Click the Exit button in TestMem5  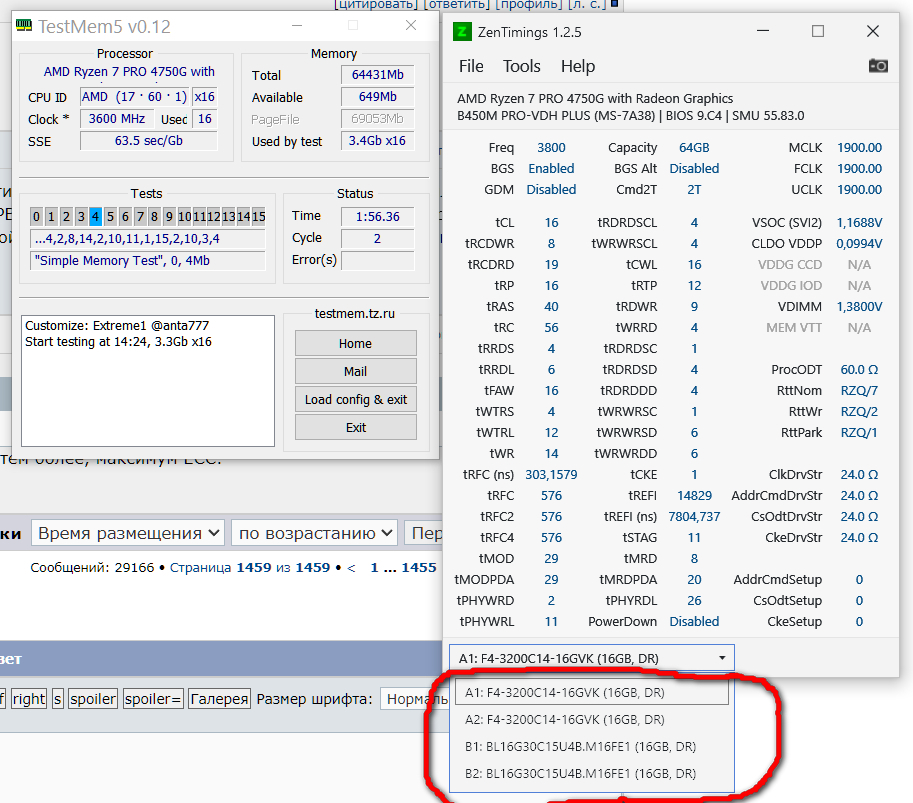point(355,427)
